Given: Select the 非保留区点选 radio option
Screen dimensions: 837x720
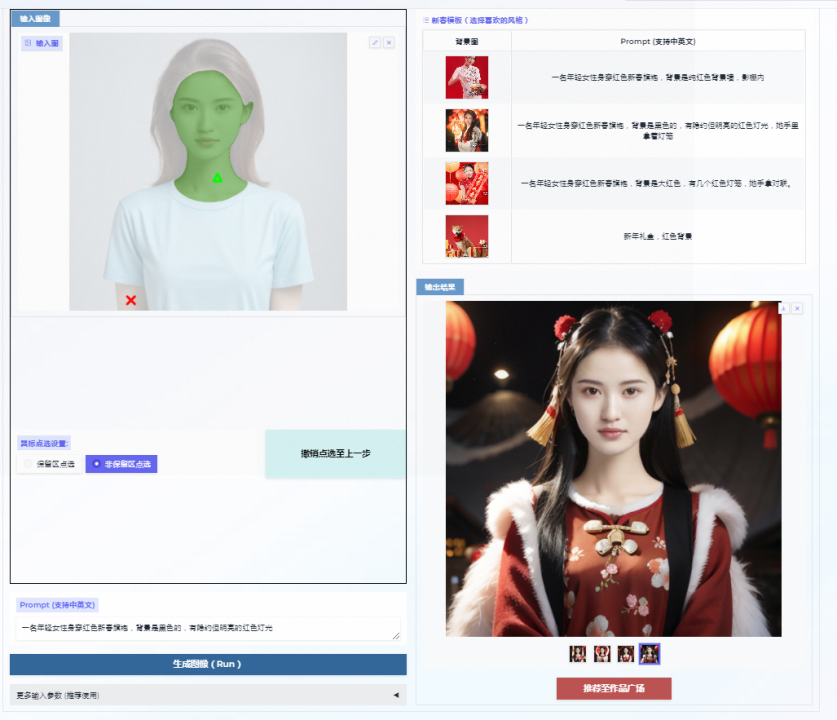Looking at the screenshot, I should [121, 464].
